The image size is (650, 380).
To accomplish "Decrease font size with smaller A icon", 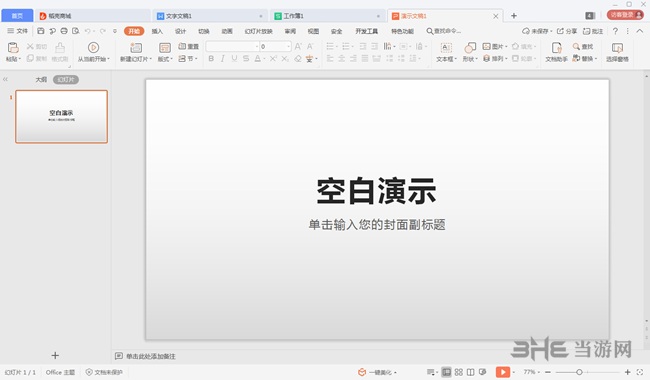I will coord(310,46).
